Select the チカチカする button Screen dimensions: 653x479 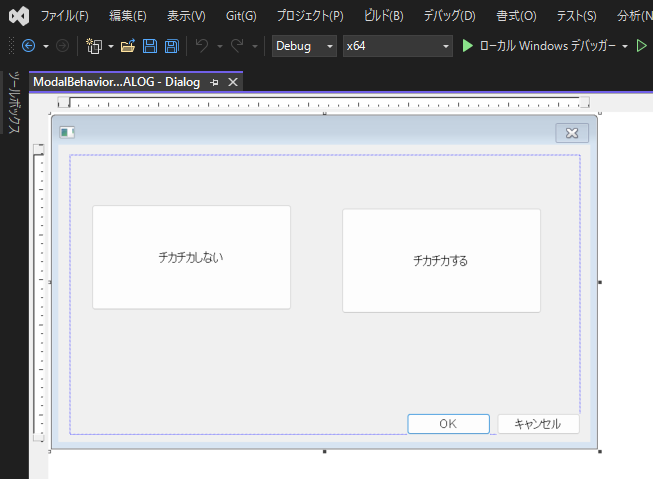[x=441, y=260]
